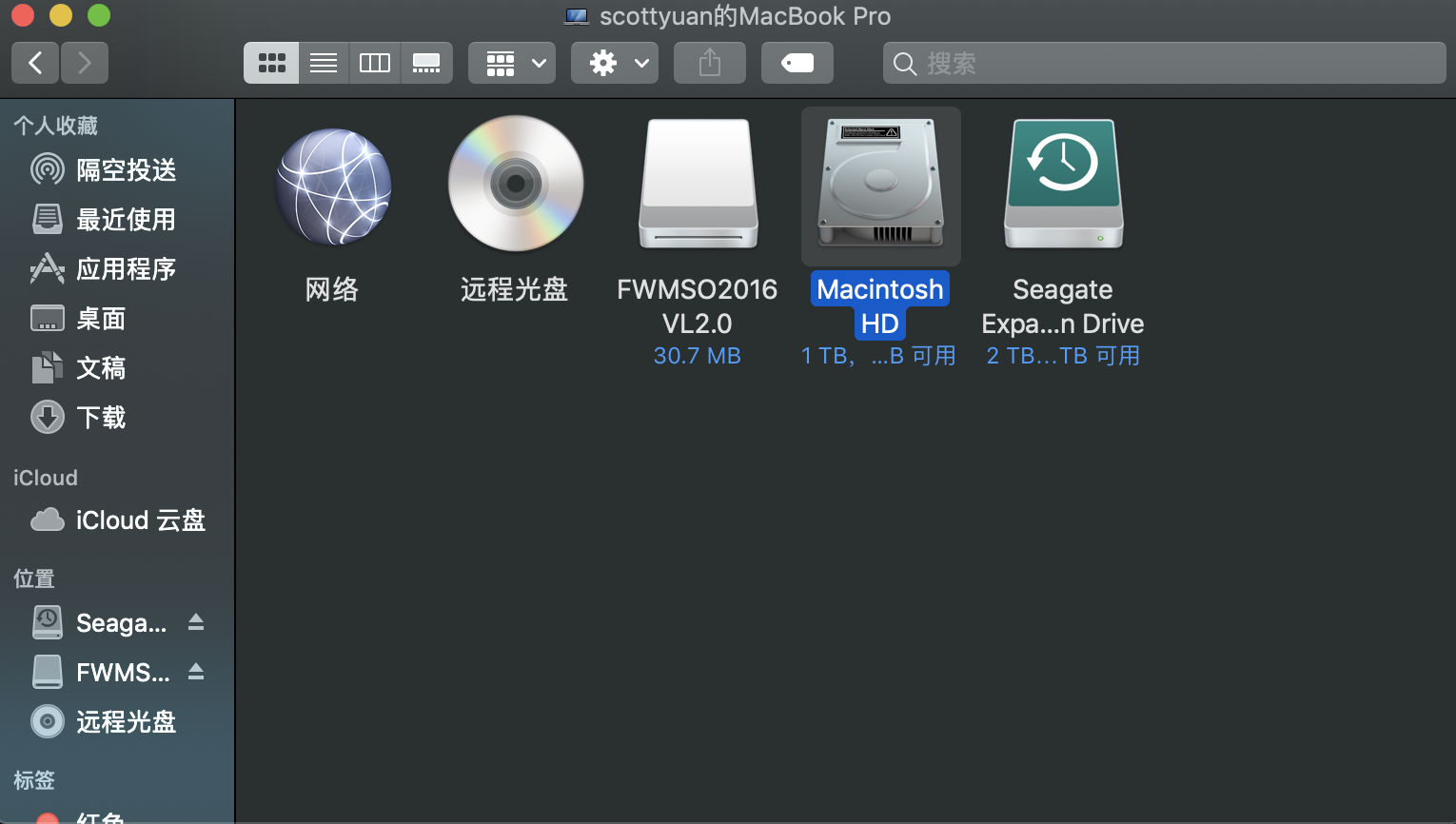The height and width of the screenshot is (824, 1456).
Task: Focus the 搜索 search field
Action: [1165, 63]
